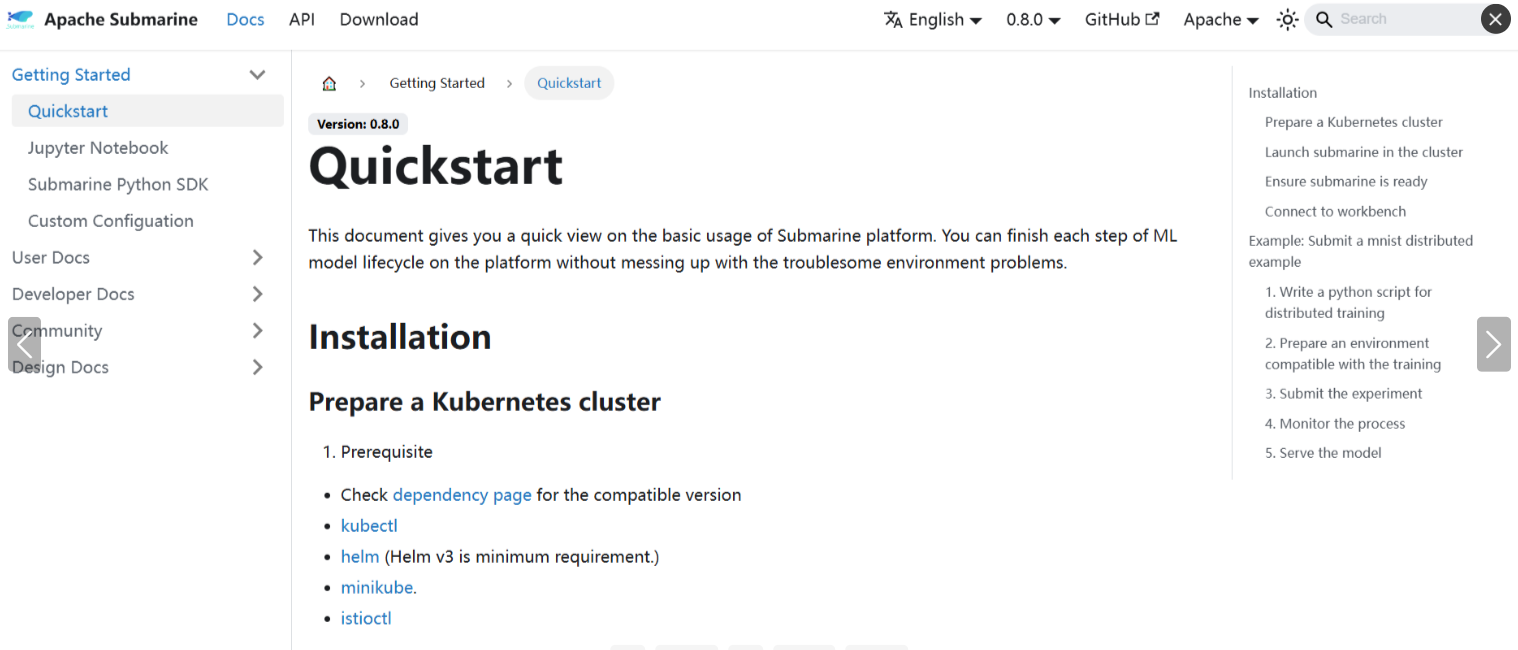Click the search magnifier icon
The width and height of the screenshot is (1518, 650).
1324,19
